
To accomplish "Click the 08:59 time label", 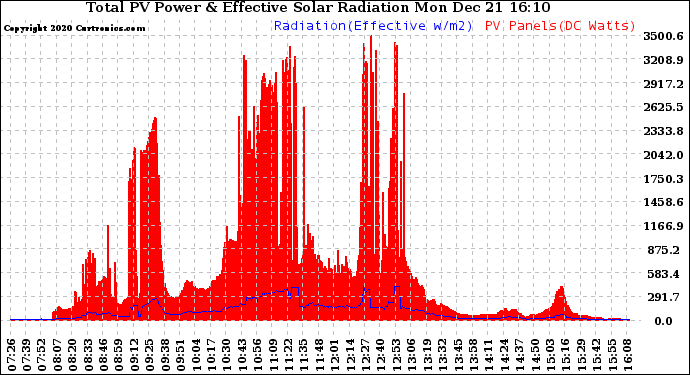I will (x=119, y=355).
